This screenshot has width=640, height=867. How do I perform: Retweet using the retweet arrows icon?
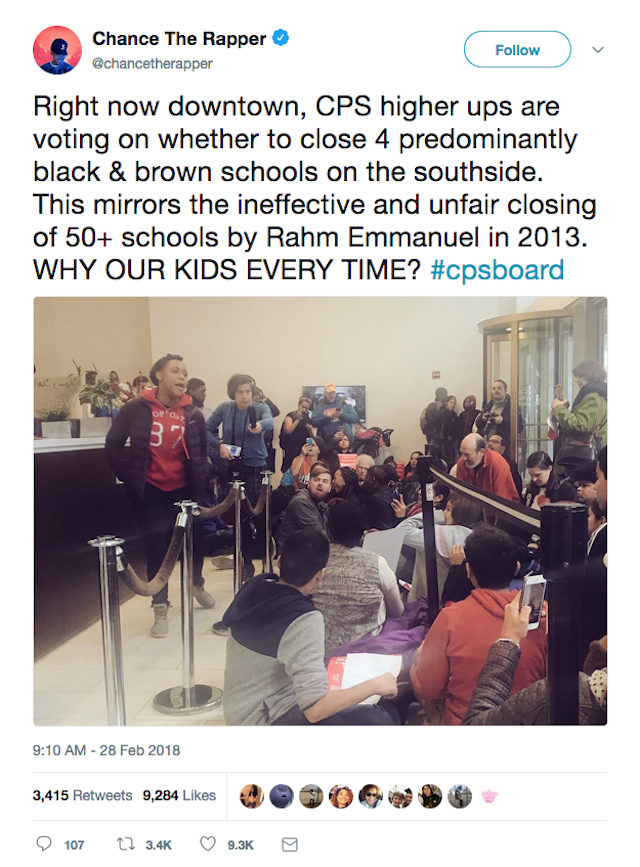[126, 844]
